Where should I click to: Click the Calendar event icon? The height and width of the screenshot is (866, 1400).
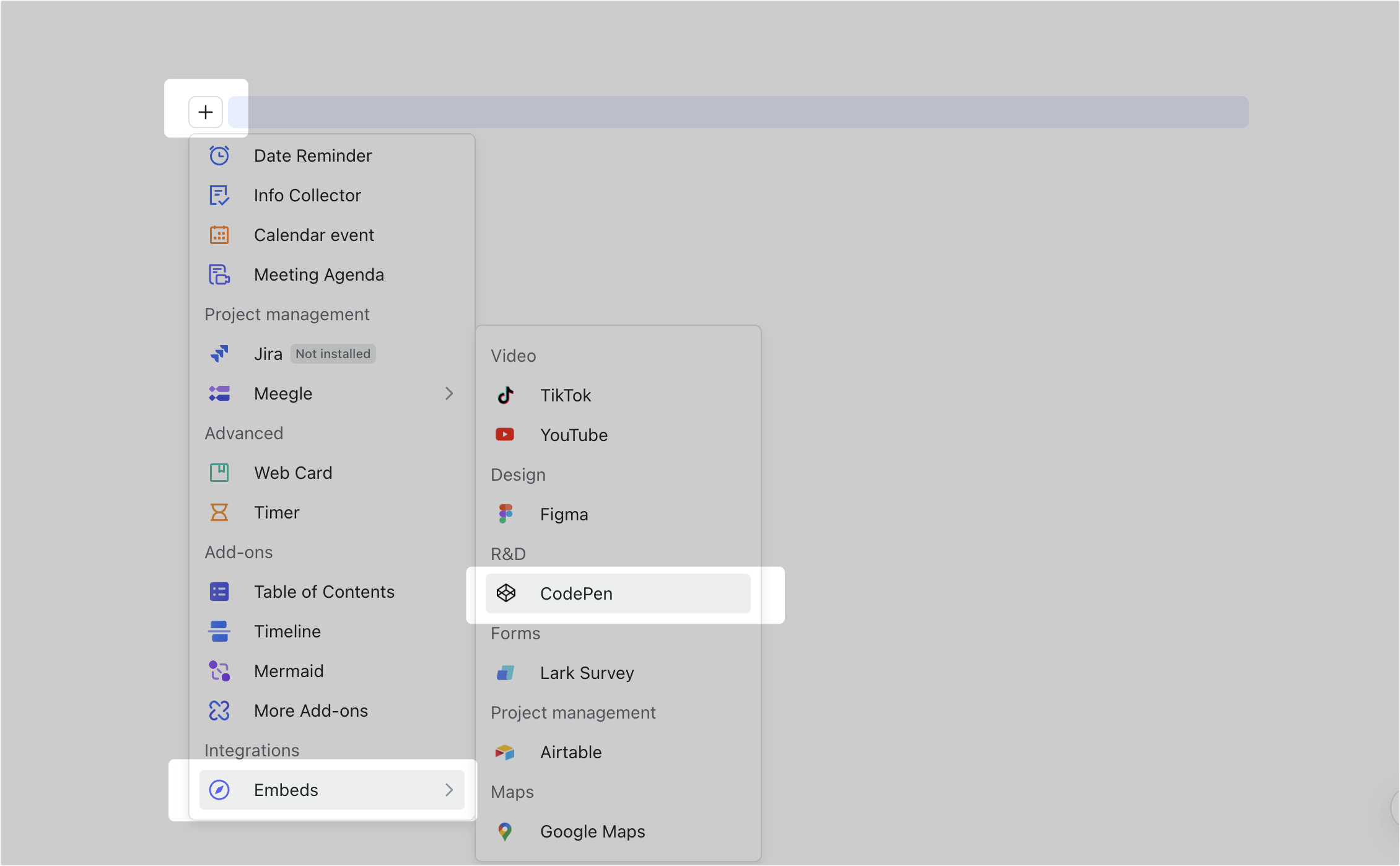219,235
